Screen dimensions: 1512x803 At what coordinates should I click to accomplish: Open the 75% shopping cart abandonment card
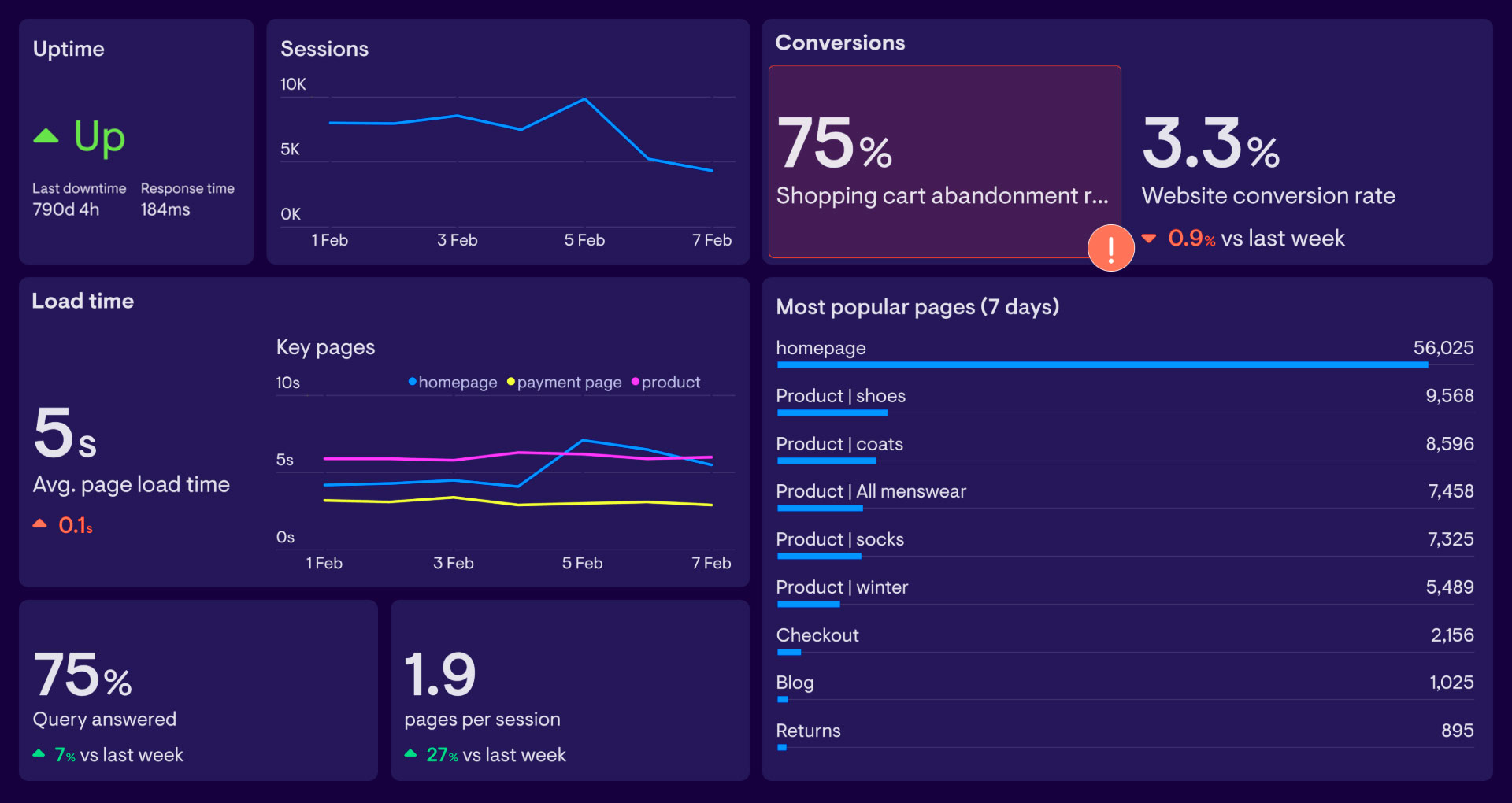coord(944,161)
